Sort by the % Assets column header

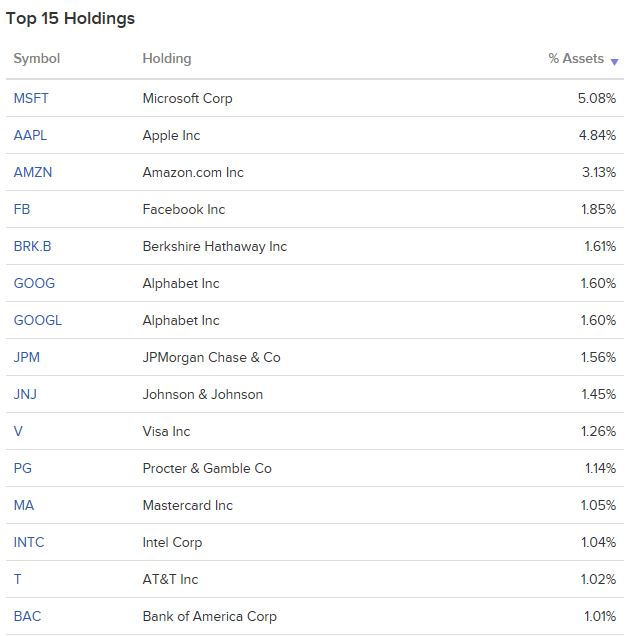click(576, 58)
